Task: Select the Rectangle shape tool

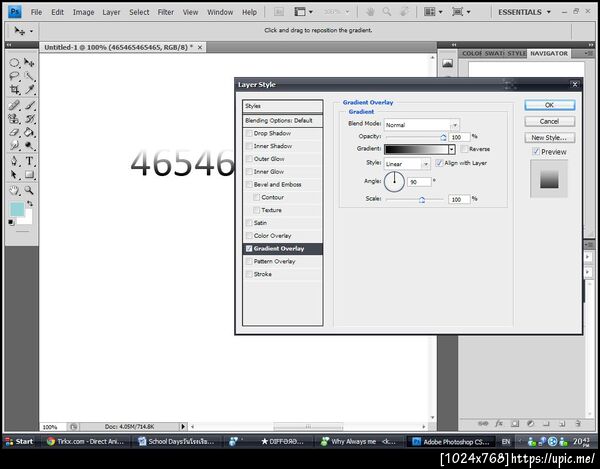Action: pyautogui.click(x=29, y=174)
